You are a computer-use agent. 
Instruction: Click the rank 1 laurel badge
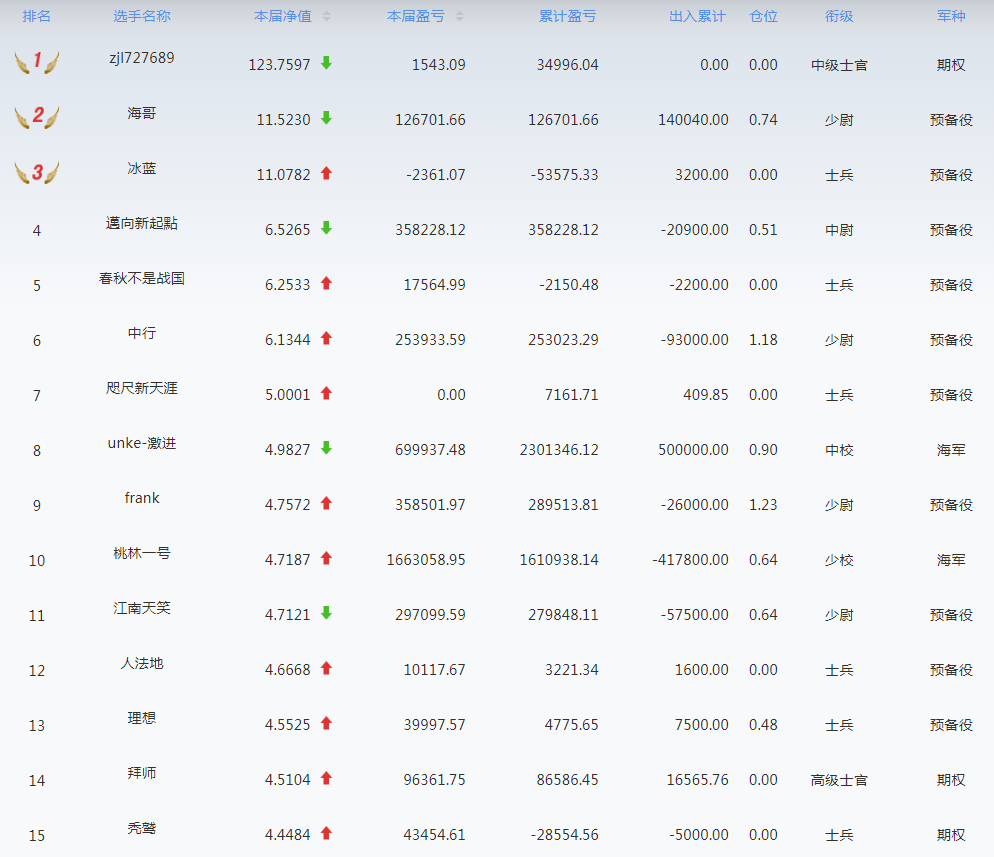37,62
